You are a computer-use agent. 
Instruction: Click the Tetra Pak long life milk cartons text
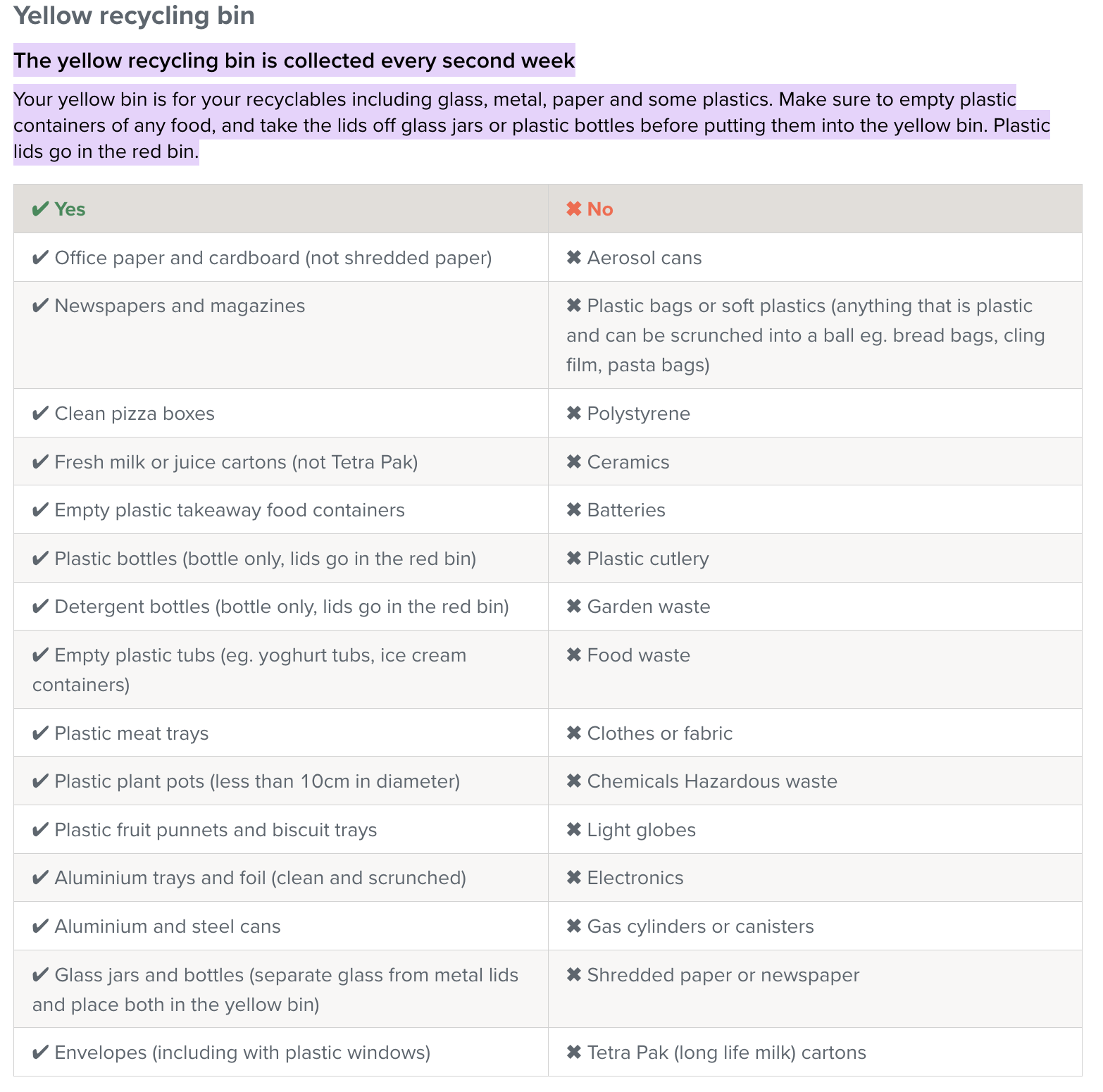[726, 1053]
